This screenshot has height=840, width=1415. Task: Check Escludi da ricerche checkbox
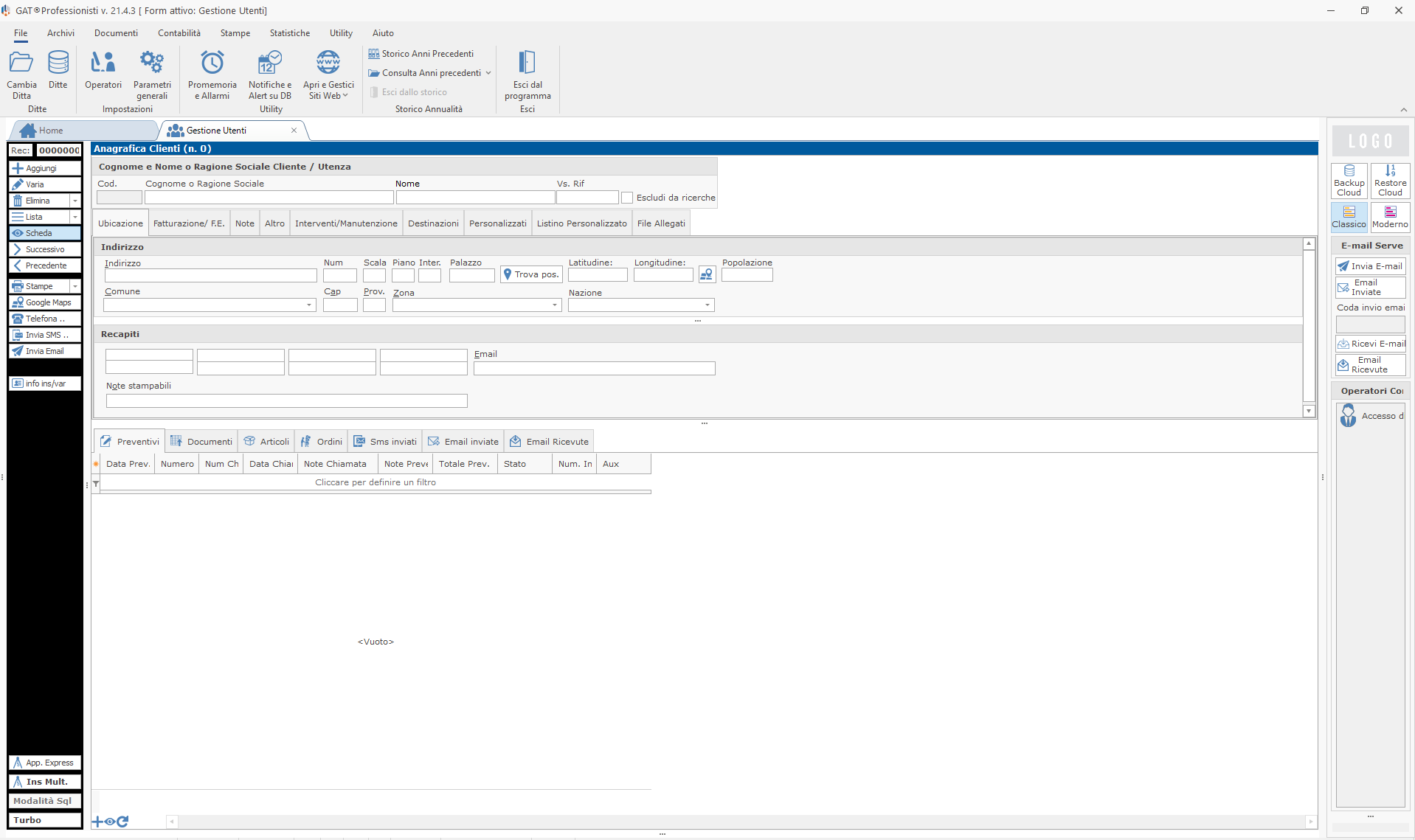[x=627, y=198]
